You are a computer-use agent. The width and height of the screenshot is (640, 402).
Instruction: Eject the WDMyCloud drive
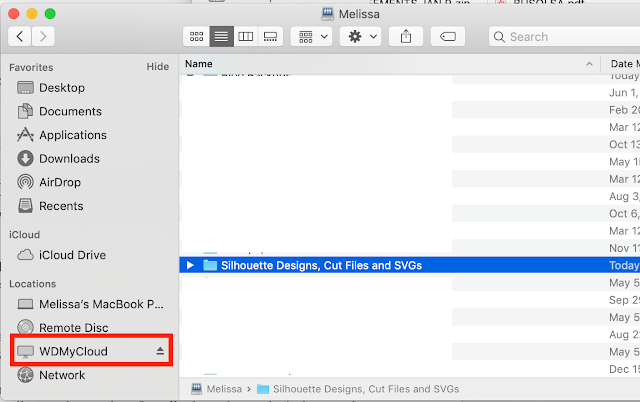coord(160,351)
